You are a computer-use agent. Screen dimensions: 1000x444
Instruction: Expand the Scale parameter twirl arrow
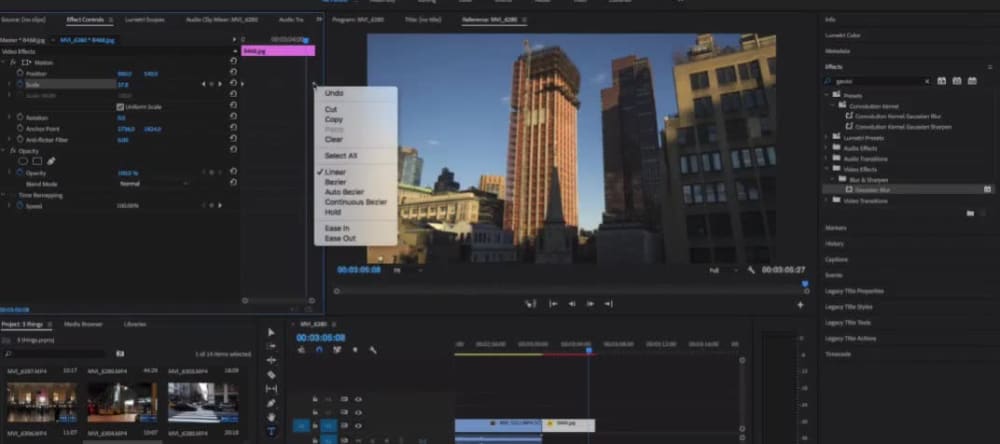pos(10,84)
